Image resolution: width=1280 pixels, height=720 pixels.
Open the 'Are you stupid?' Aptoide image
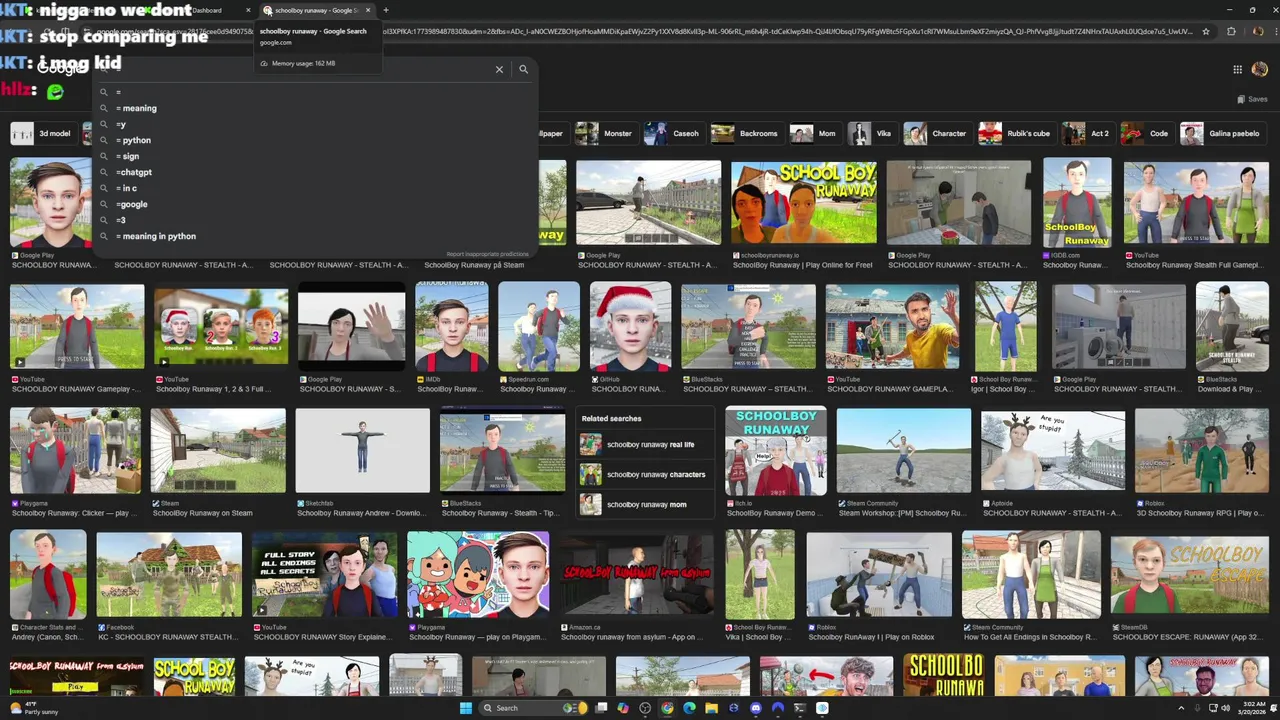[1053, 450]
